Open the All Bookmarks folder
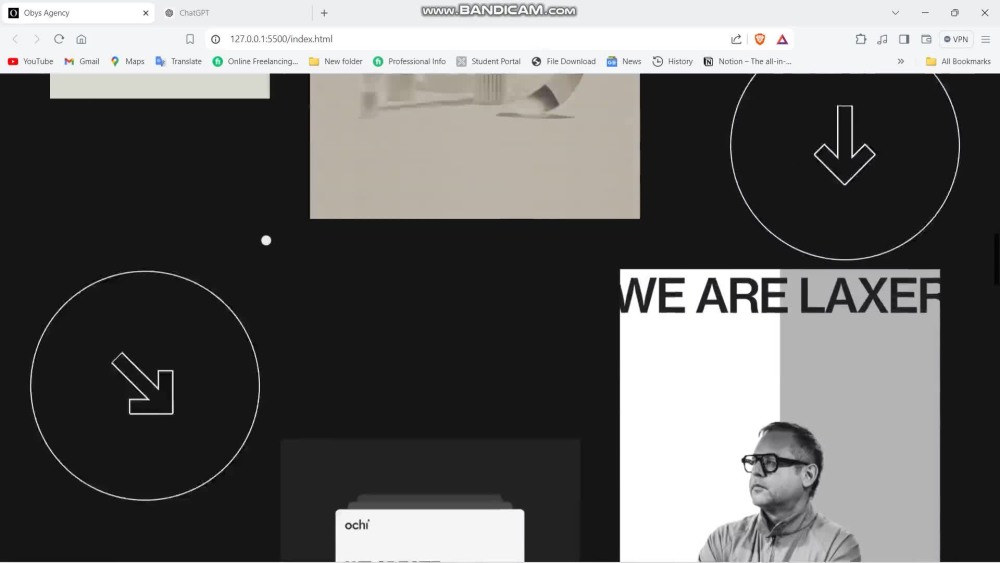This screenshot has height=563, width=1000. click(x=958, y=61)
